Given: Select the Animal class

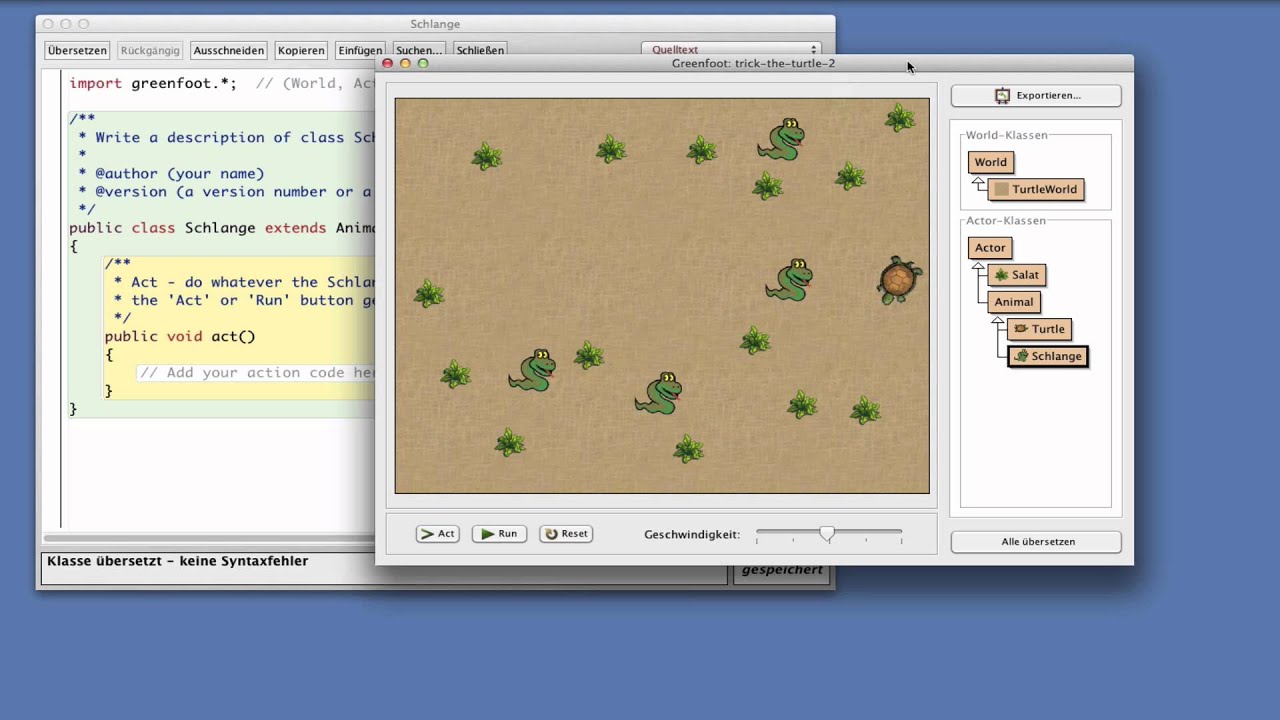Looking at the screenshot, I should [1014, 301].
